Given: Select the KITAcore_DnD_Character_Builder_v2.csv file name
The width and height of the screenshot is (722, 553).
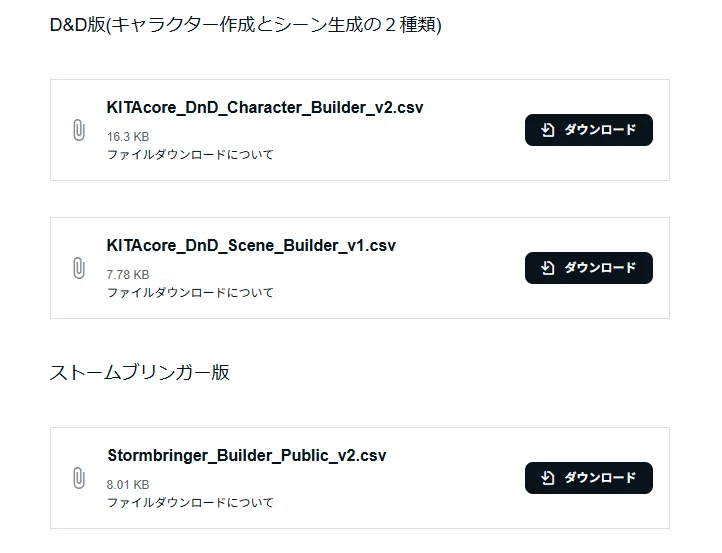Looking at the screenshot, I should coord(265,108).
